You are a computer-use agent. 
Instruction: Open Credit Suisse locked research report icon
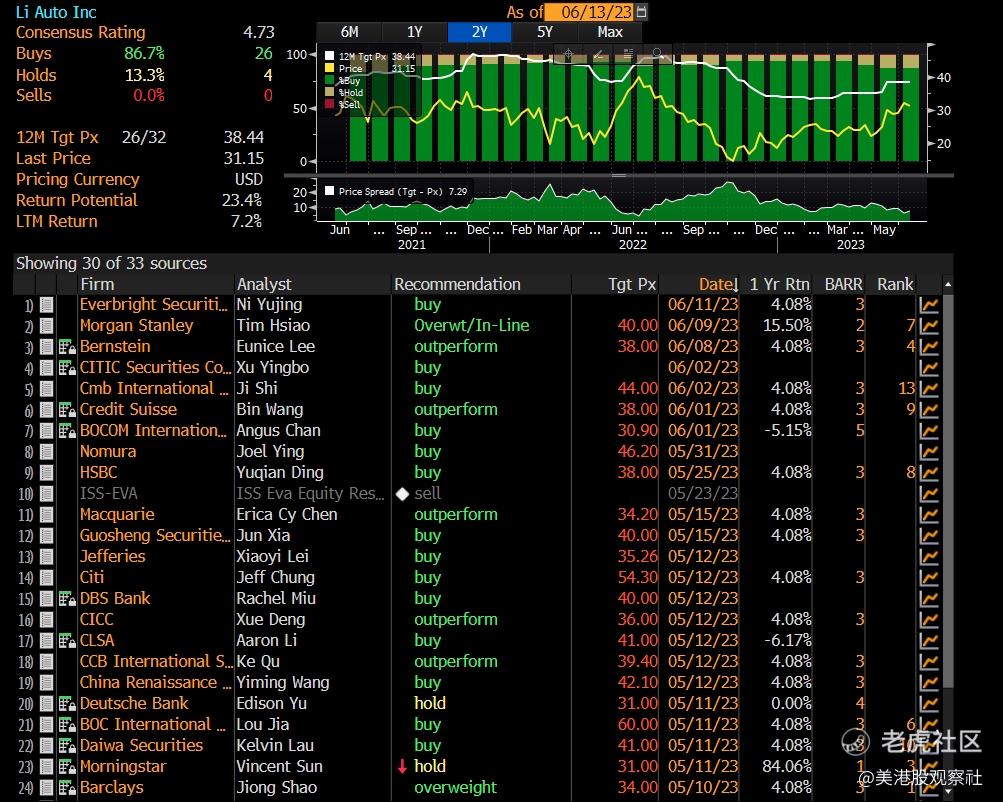(67, 409)
